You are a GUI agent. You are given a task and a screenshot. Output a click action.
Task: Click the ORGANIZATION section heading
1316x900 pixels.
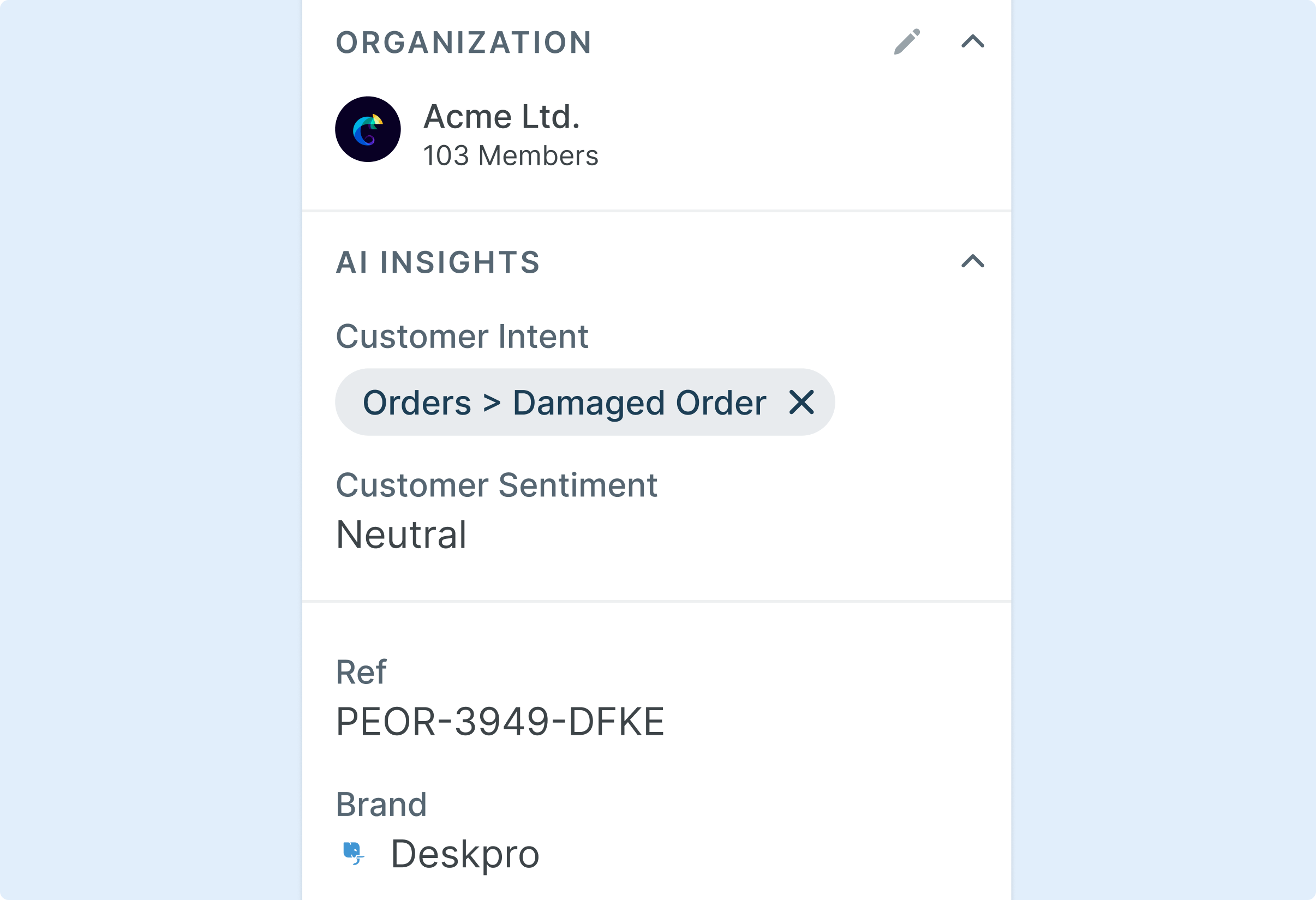[x=464, y=43]
